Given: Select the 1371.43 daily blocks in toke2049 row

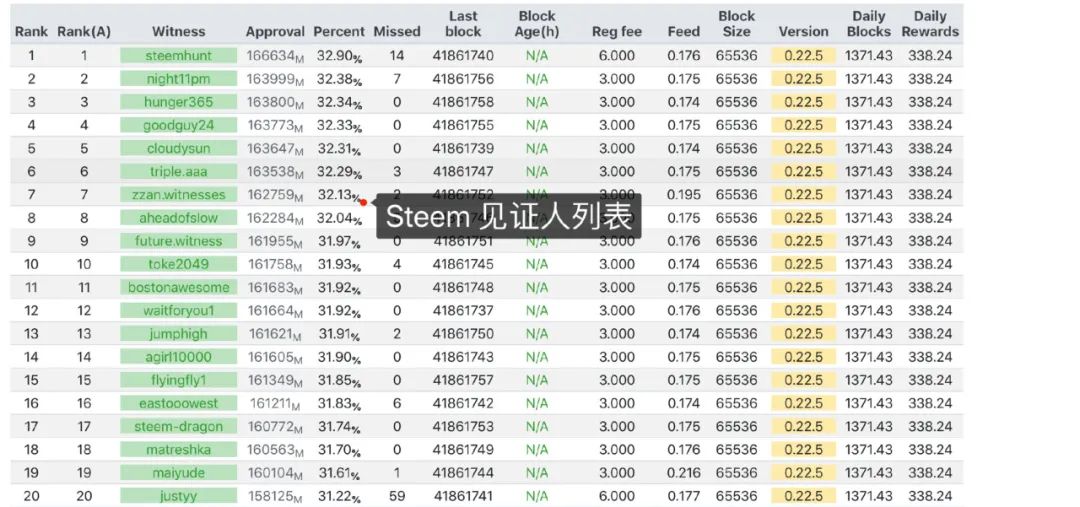Looking at the screenshot, I should [x=869, y=265].
